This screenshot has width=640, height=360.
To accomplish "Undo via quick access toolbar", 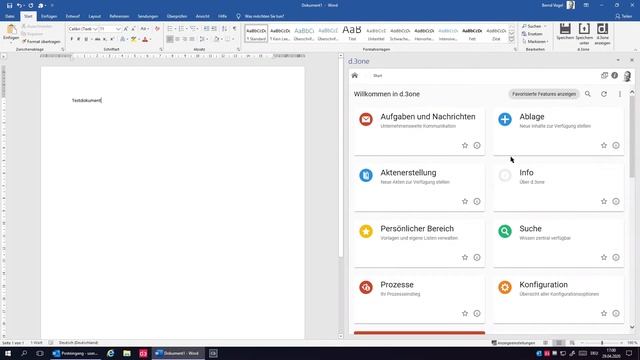I will coord(19,5).
